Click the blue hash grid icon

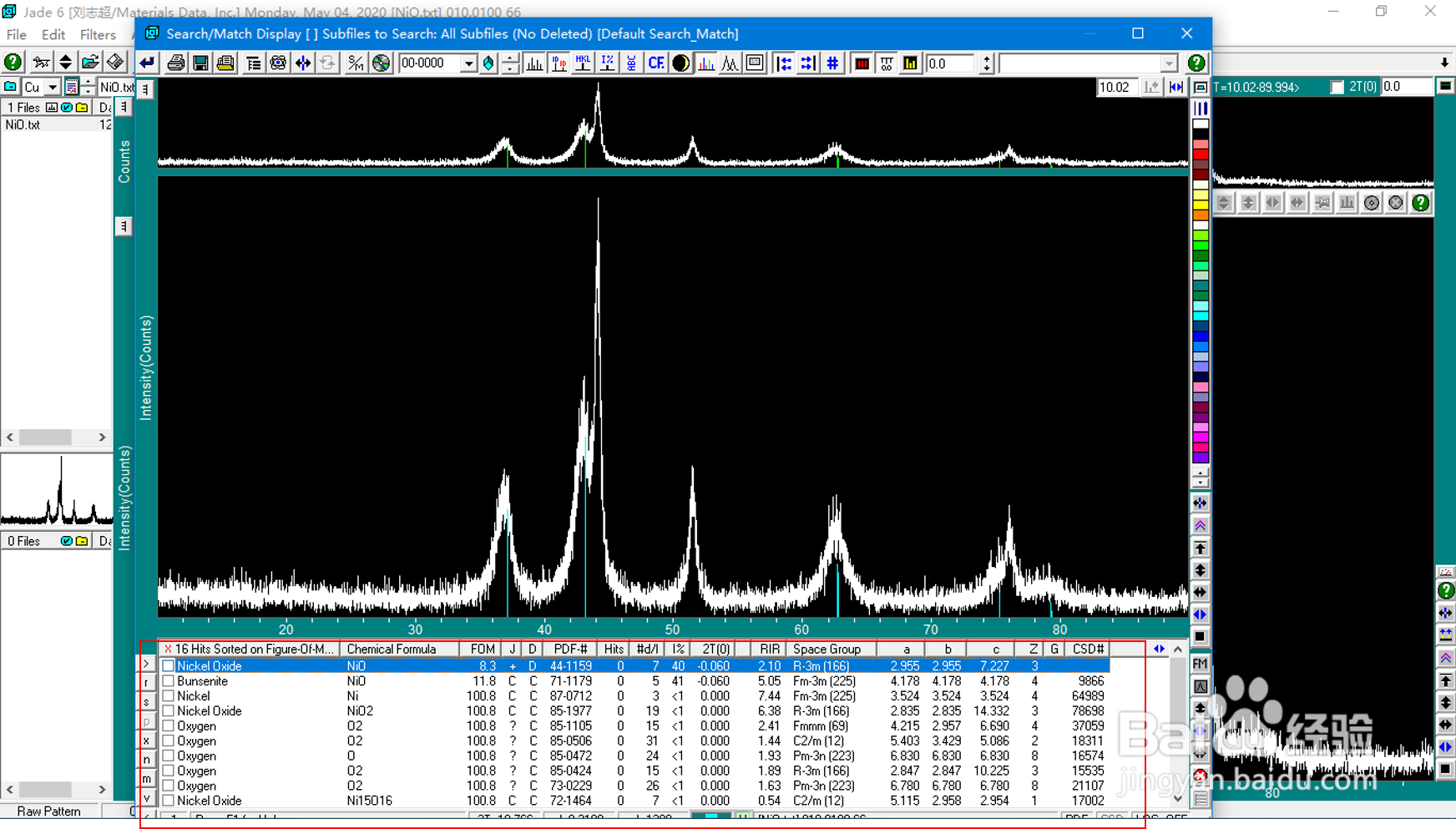pyautogui.click(x=832, y=63)
